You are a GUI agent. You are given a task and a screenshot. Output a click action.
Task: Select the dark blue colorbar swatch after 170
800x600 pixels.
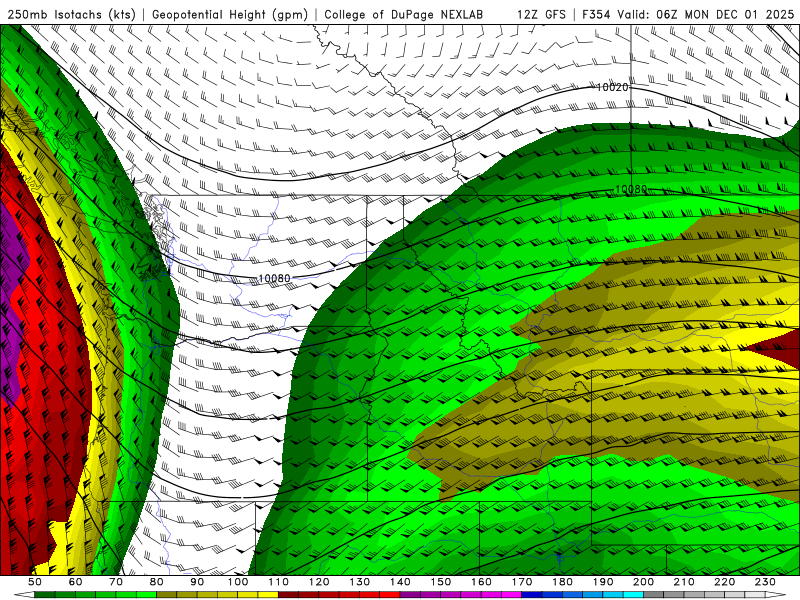click(532, 595)
